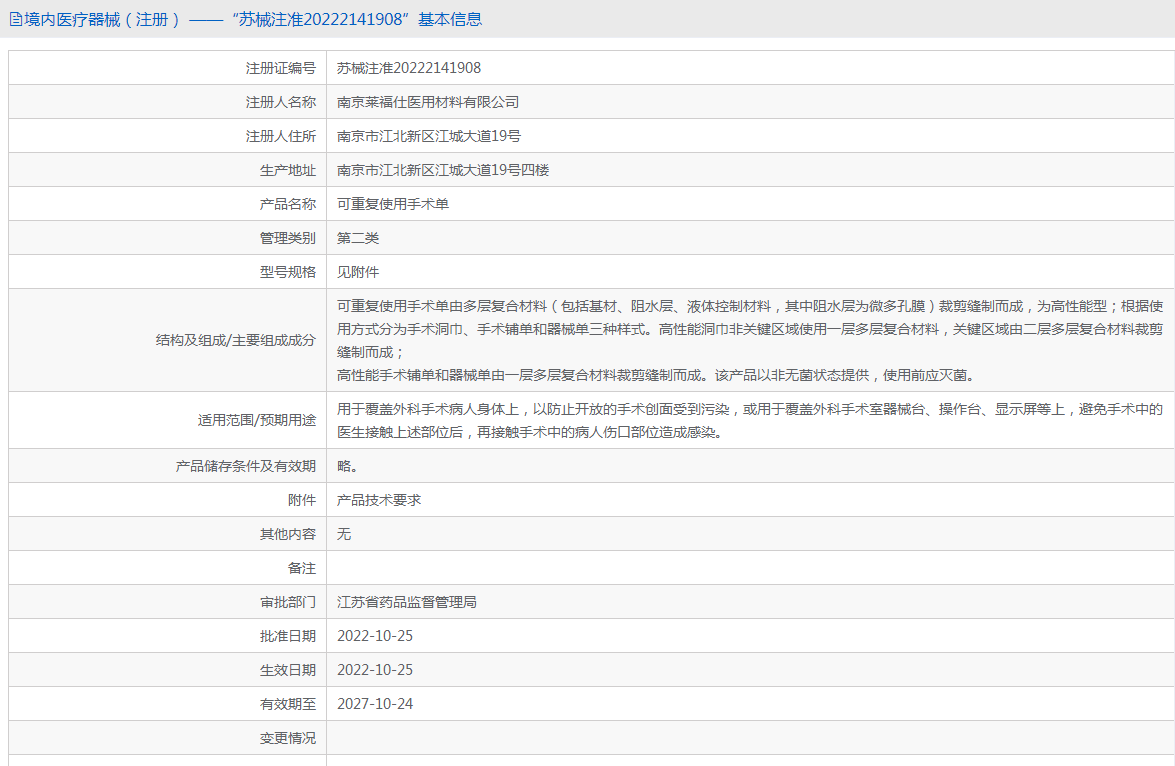Screen dimensions: 1175x766
Task: Click the 型号规格 label
Action: (288, 272)
